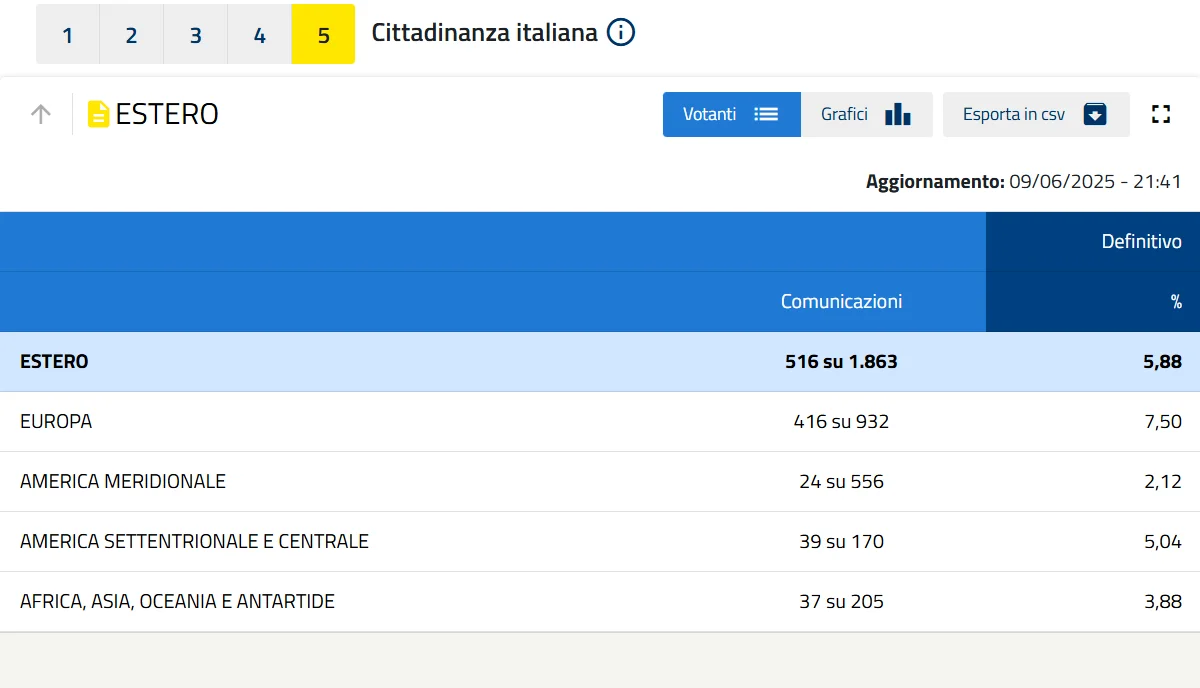Click the bar chart icon in Grafici

(897, 114)
